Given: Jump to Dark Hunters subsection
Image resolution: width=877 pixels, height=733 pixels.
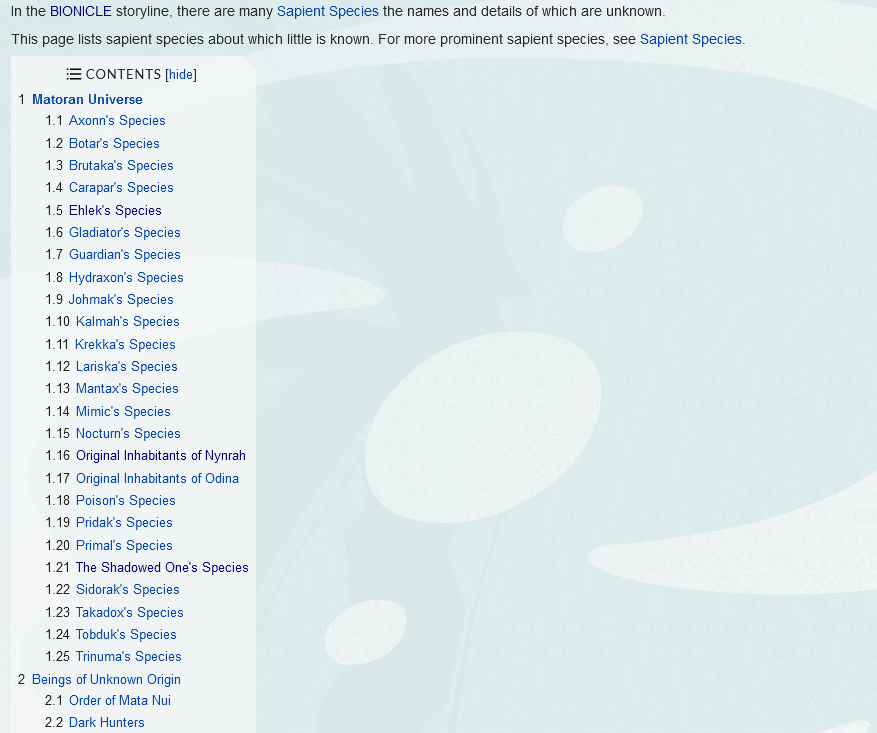Looking at the screenshot, I should point(106,723).
